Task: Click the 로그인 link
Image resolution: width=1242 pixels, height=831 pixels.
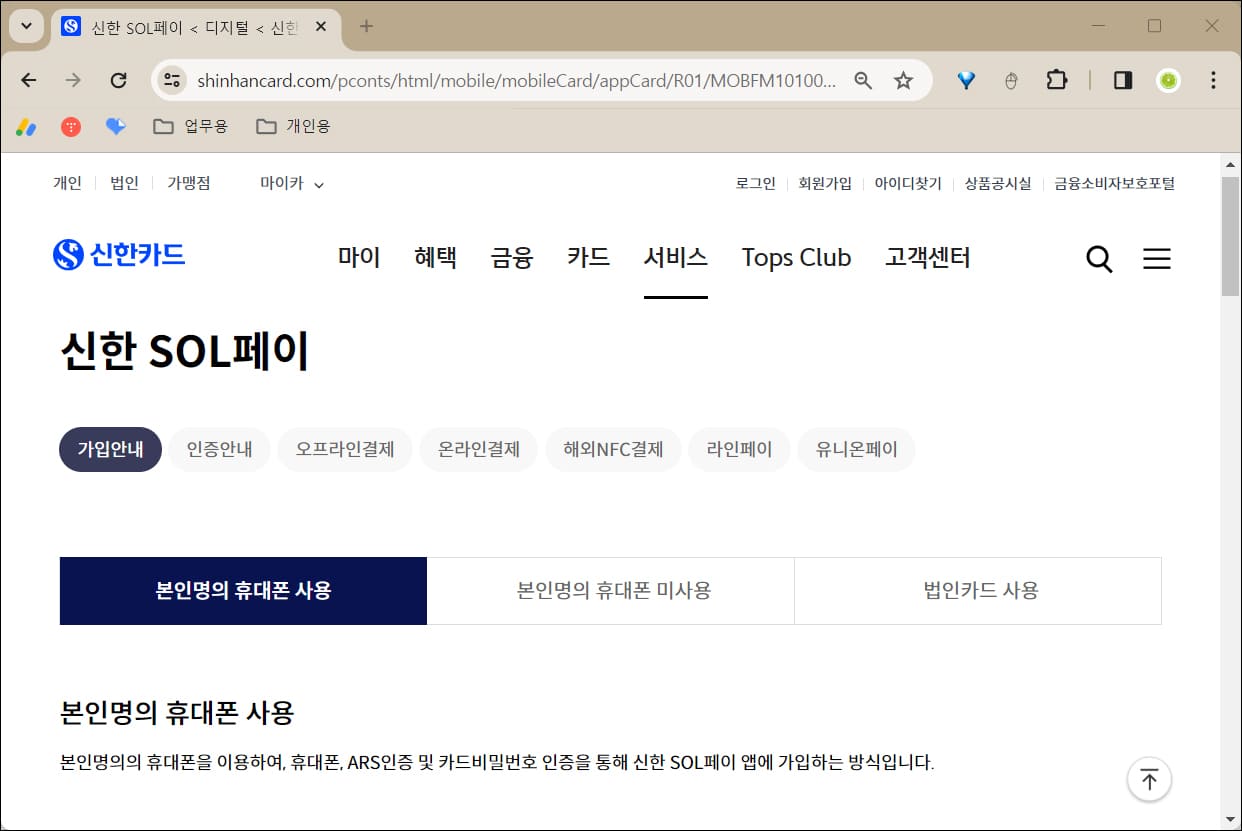Action: [x=755, y=183]
